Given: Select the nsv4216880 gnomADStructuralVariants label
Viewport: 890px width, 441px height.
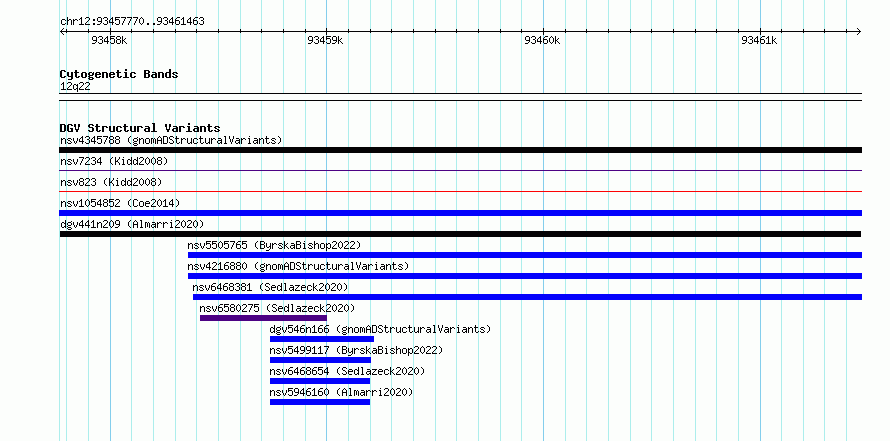Looking at the screenshot, I should [298, 266].
